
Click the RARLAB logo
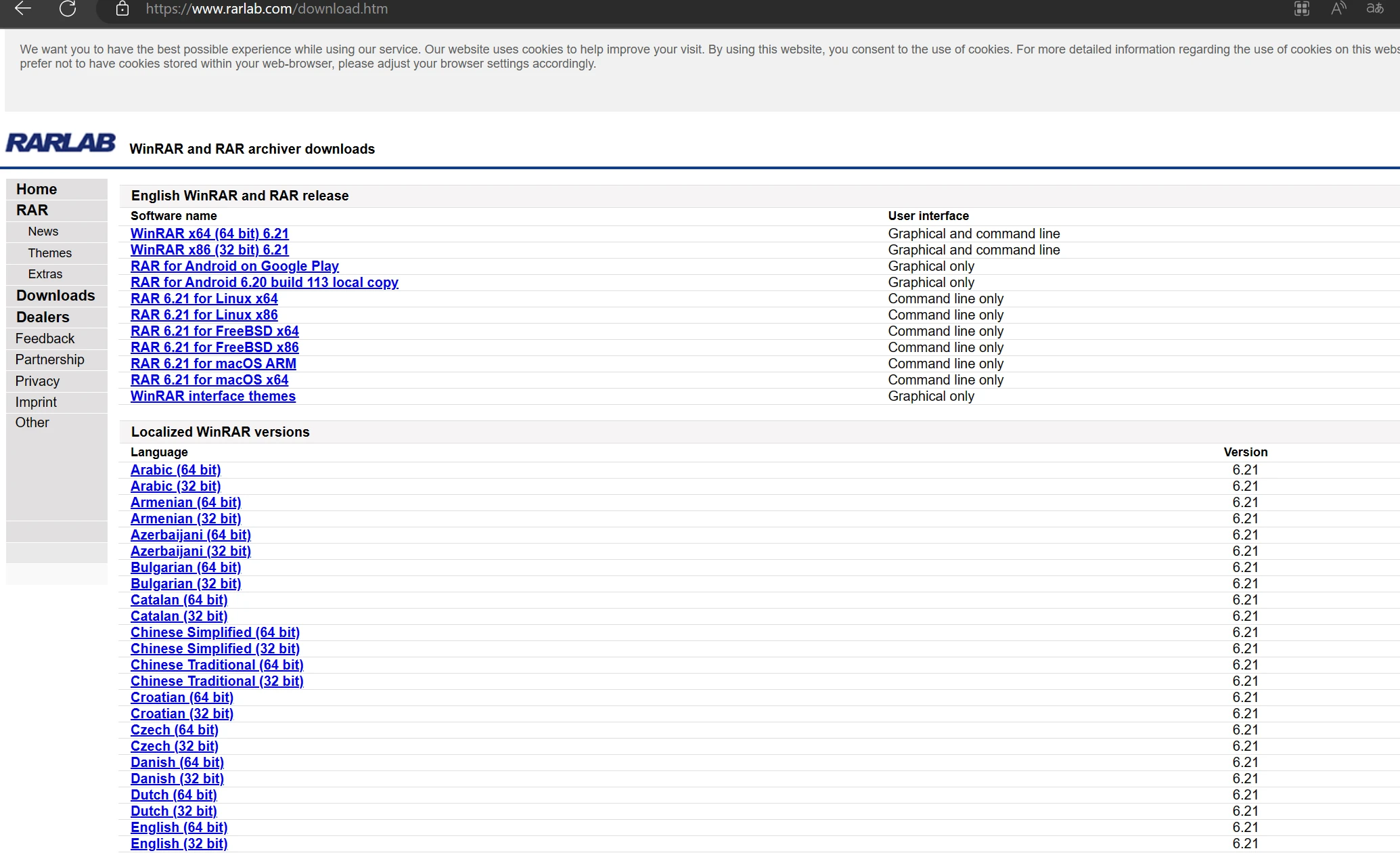[x=61, y=143]
